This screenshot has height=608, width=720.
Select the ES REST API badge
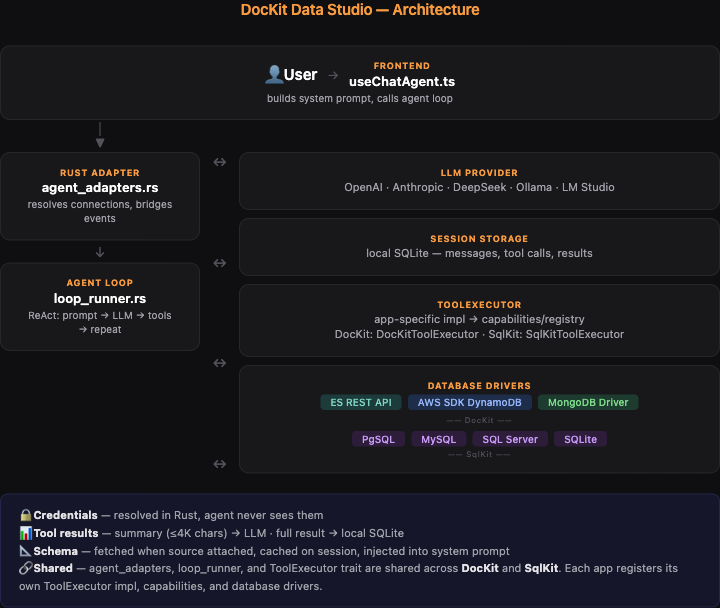click(361, 402)
